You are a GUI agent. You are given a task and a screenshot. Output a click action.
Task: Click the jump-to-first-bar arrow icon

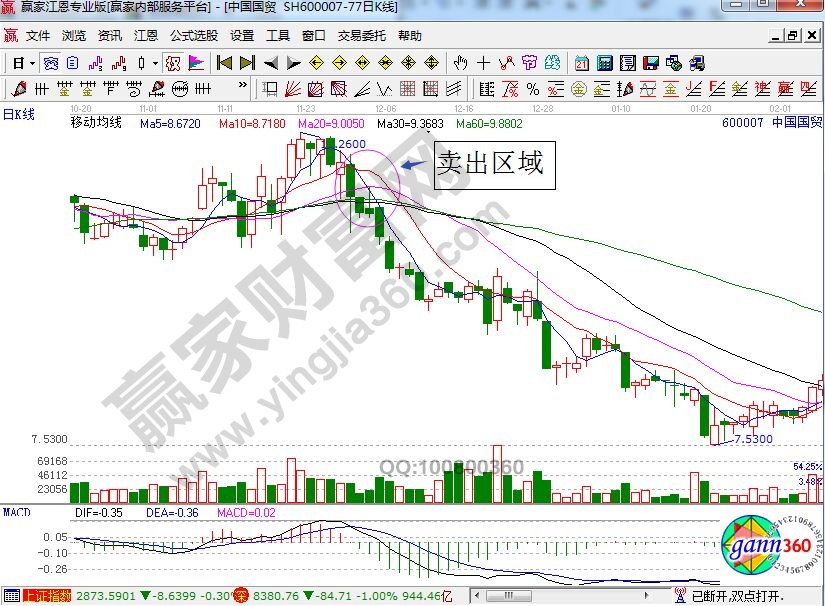click(225, 63)
